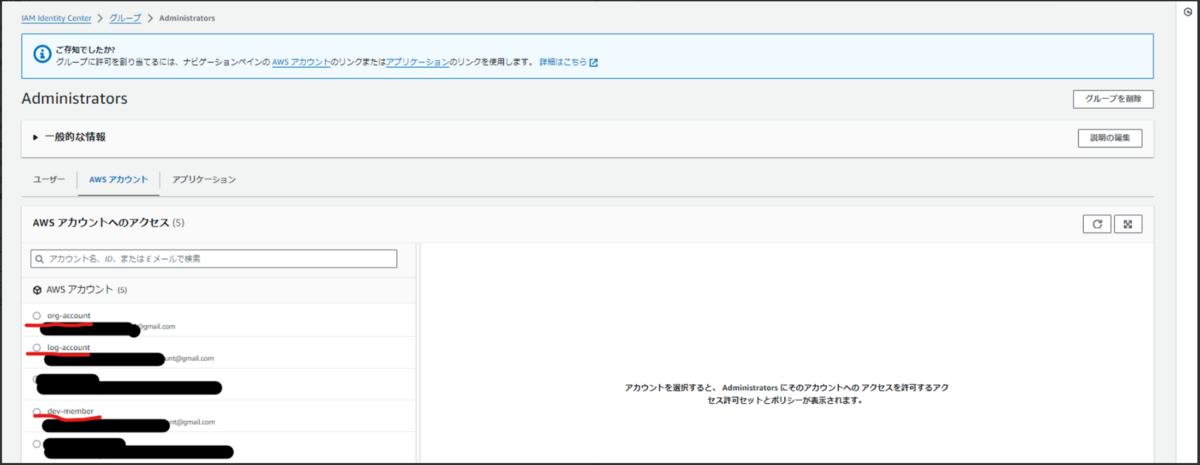Click the info circle icon in banner
This screenshot has height=465, width=1200.
(42, 55)
